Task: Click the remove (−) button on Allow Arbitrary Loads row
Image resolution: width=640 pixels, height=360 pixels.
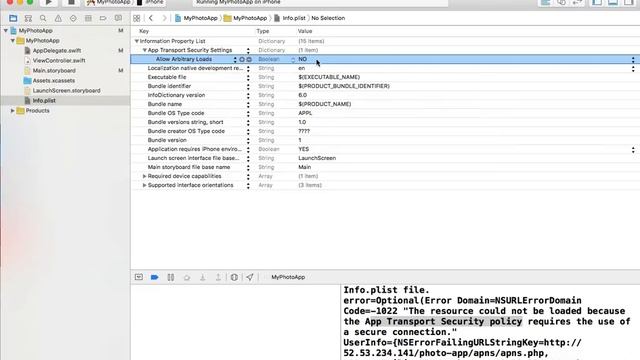Action: coord(249,60)
